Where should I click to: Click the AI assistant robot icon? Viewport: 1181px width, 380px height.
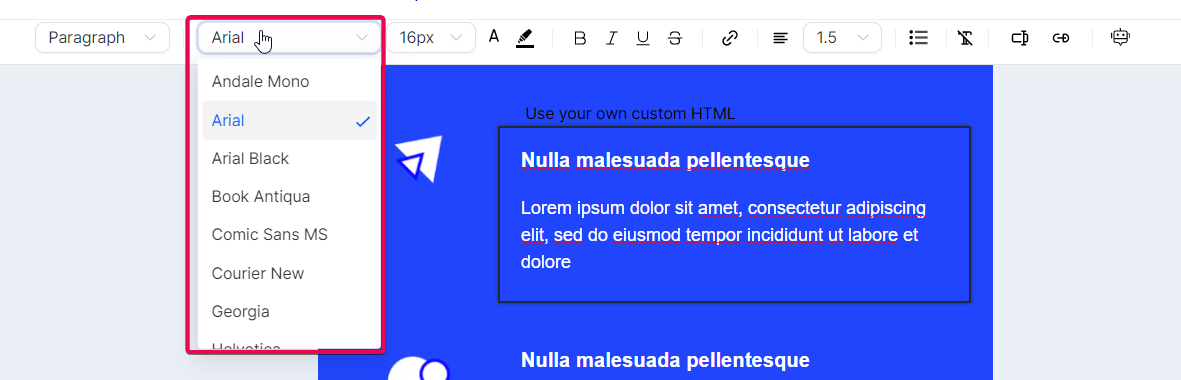coord(1121,38)
